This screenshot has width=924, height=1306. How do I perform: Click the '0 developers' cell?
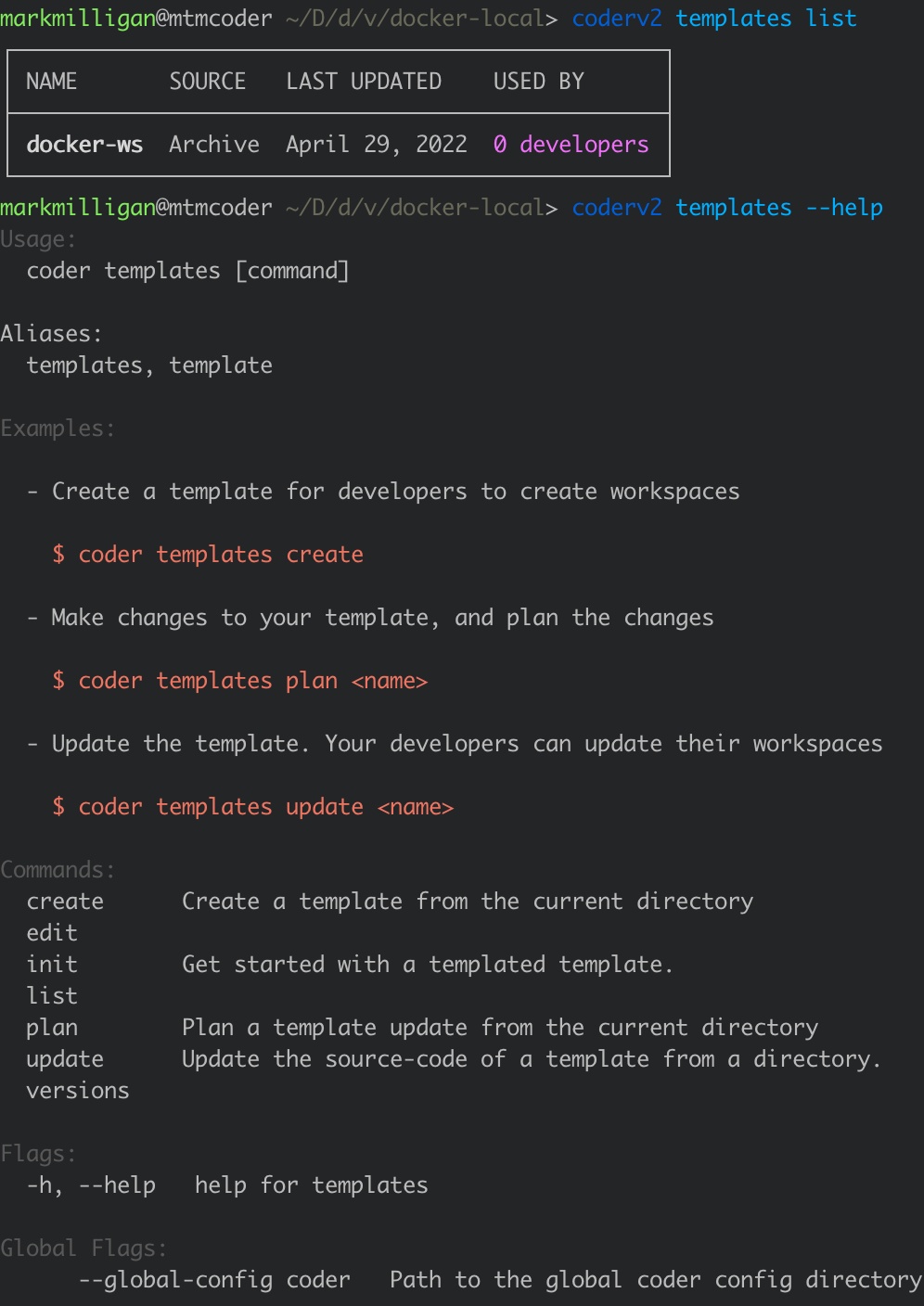(571, 145)
